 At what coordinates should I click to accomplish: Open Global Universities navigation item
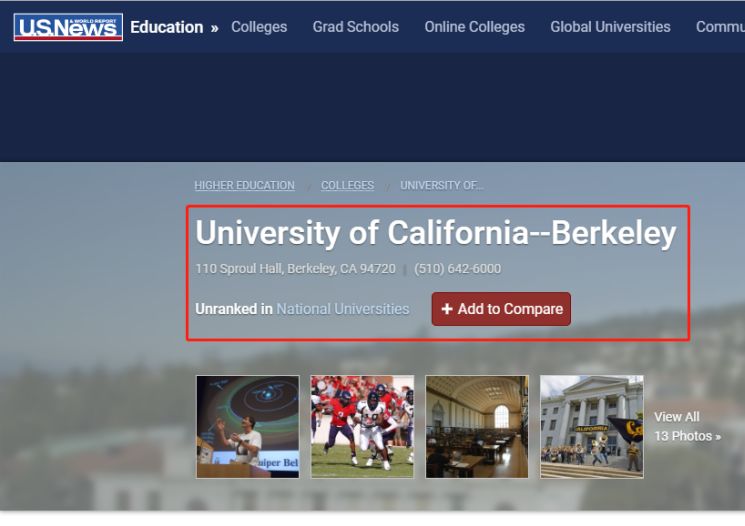click(x=610, y=27)
